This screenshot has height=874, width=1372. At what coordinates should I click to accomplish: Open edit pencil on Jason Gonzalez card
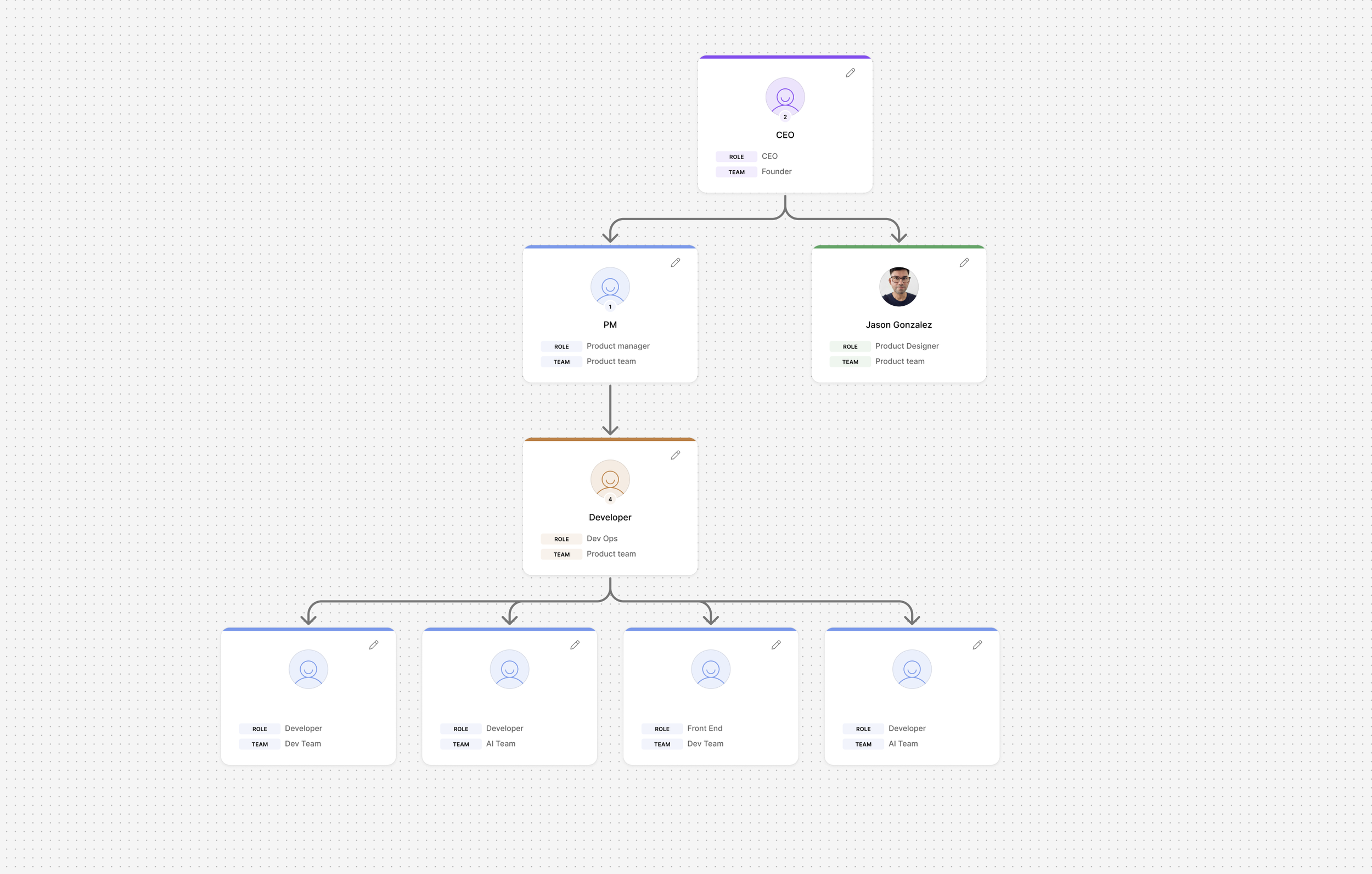coord(964,263)
